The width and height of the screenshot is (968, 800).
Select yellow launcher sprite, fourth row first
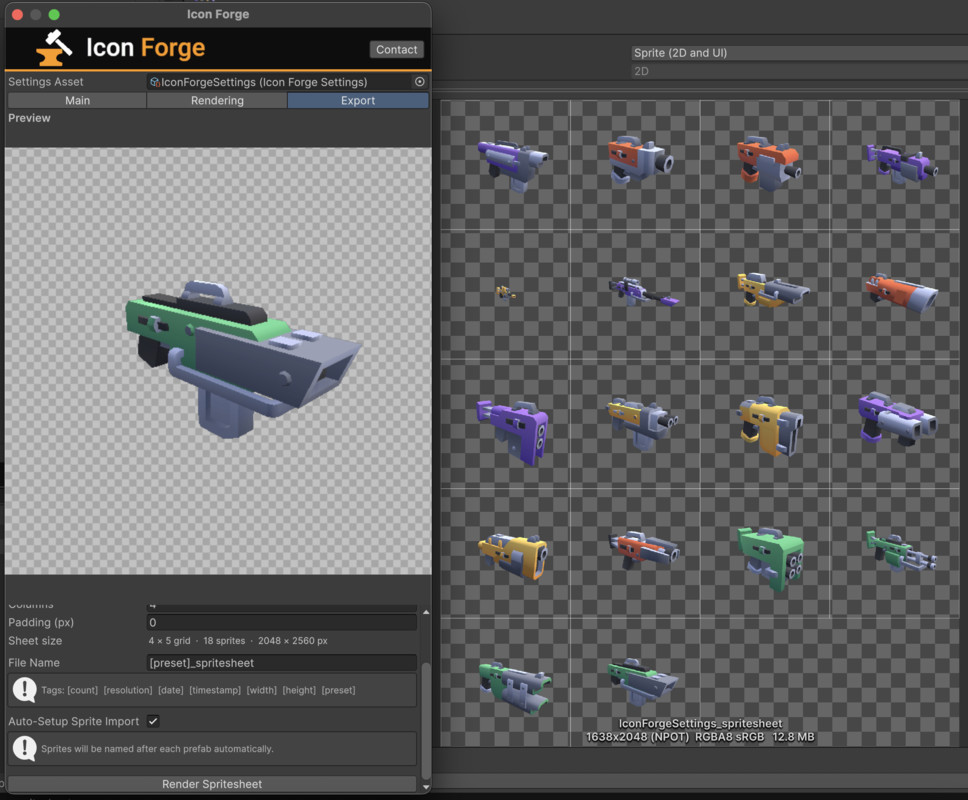click(514, 556)
